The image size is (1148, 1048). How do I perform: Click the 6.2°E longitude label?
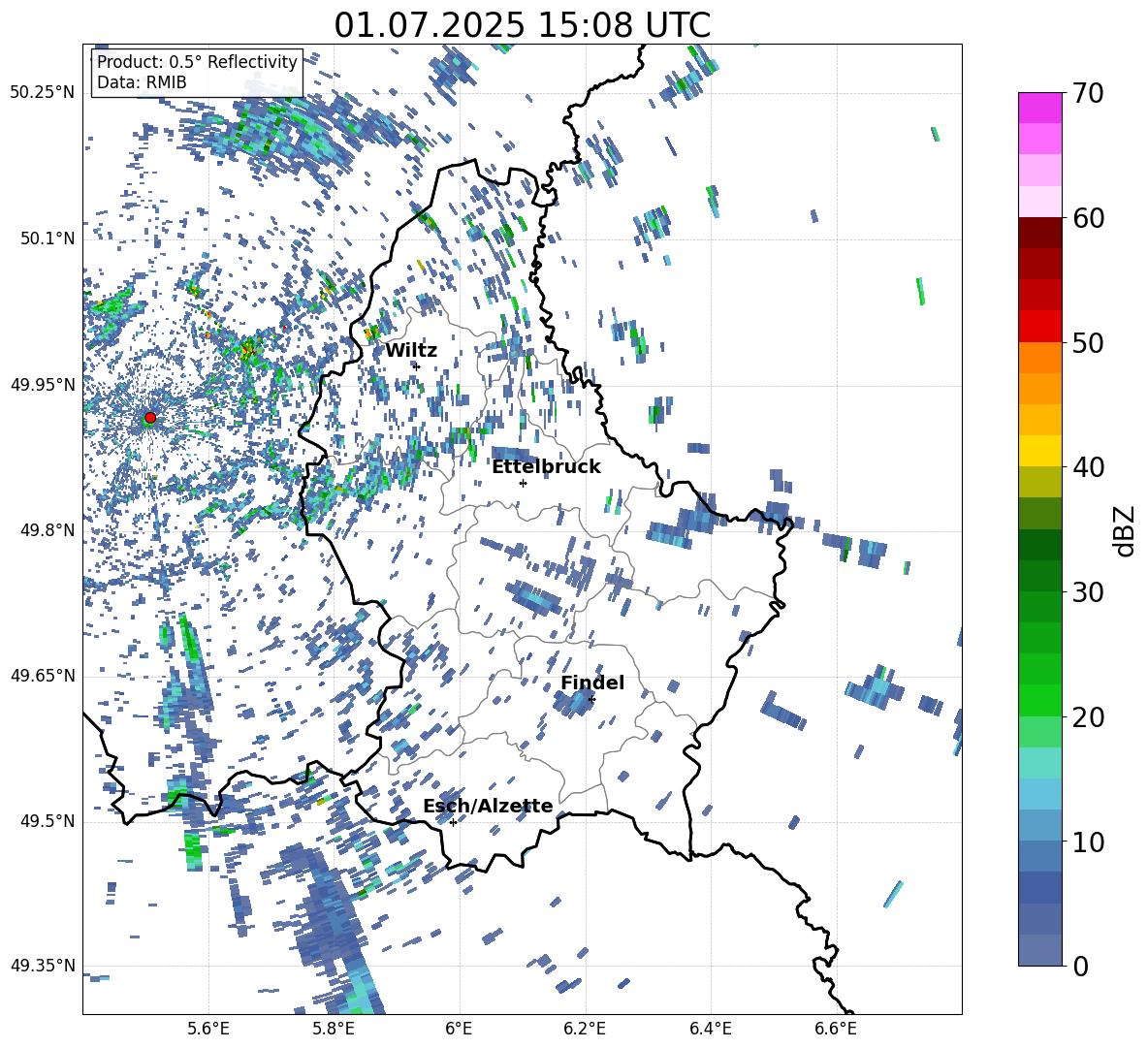tap(585, 1029)
